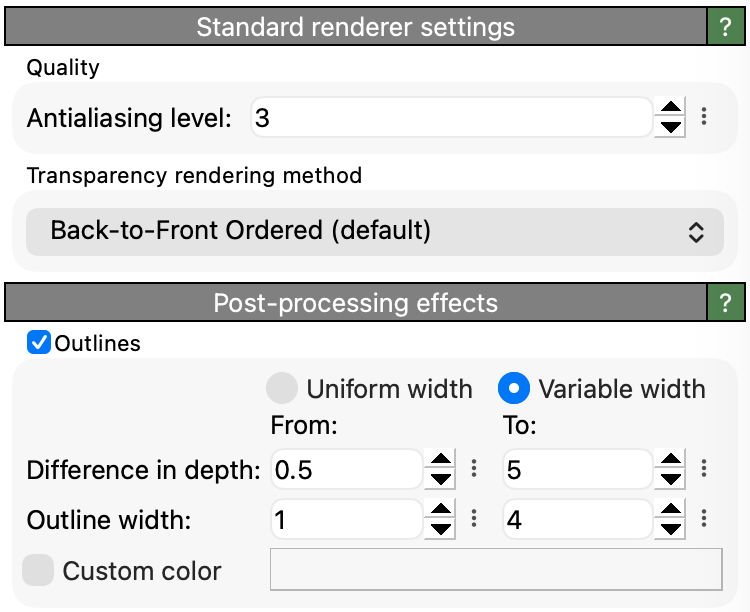Click the Antialiasing level input field
The height and width of the screenshot is (612, 750).
[452, 117]
